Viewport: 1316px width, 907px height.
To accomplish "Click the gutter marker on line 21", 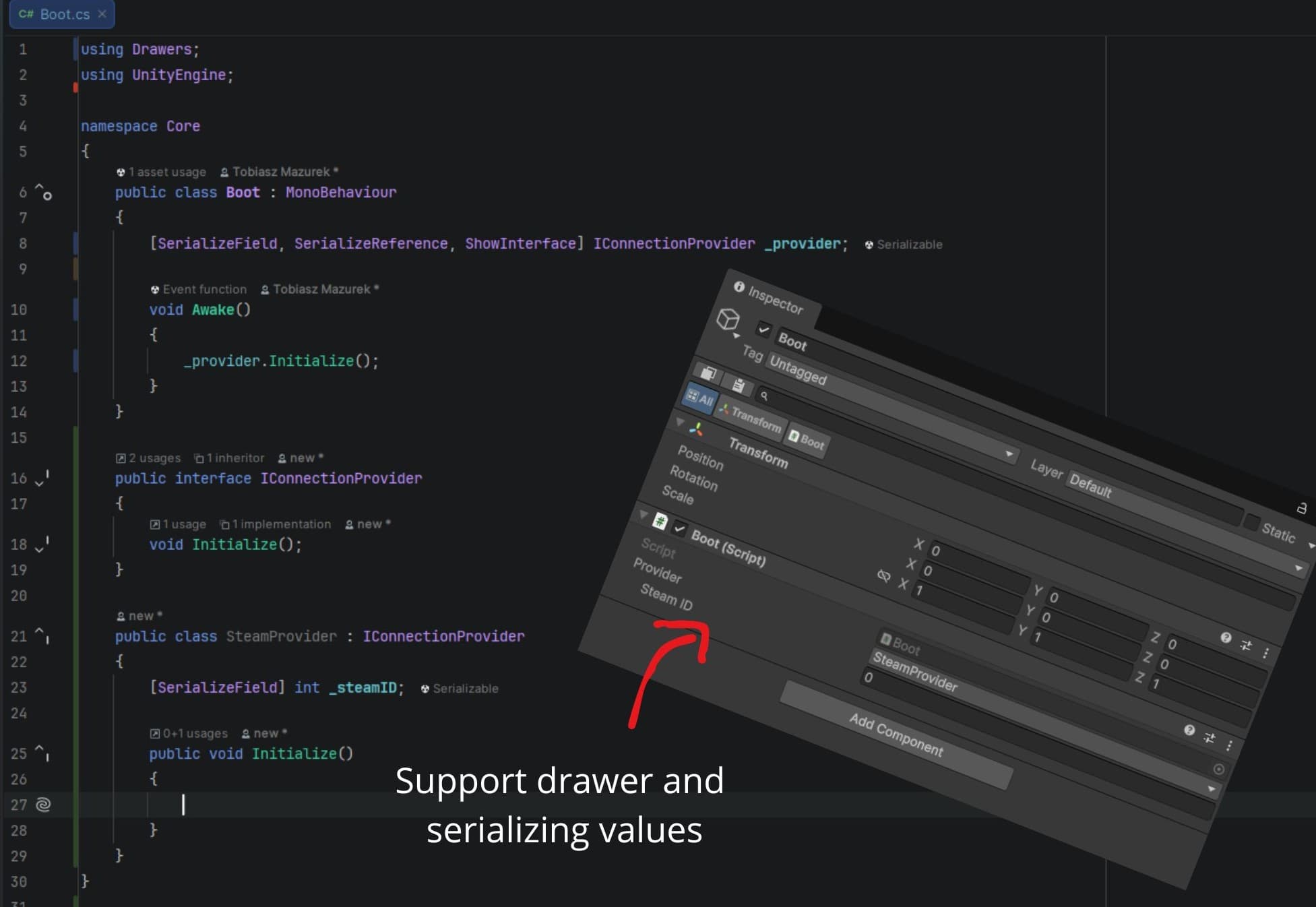I will point(42,635).
